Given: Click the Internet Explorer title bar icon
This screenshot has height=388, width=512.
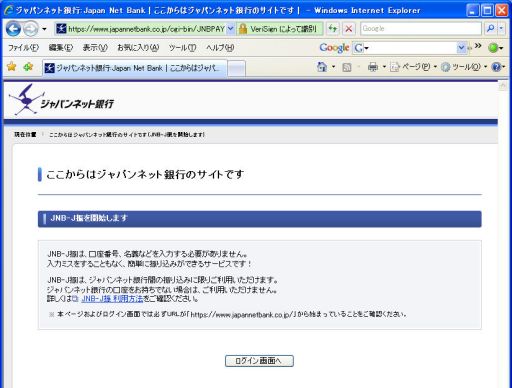Looking at the screenshot, I should 9,10.
